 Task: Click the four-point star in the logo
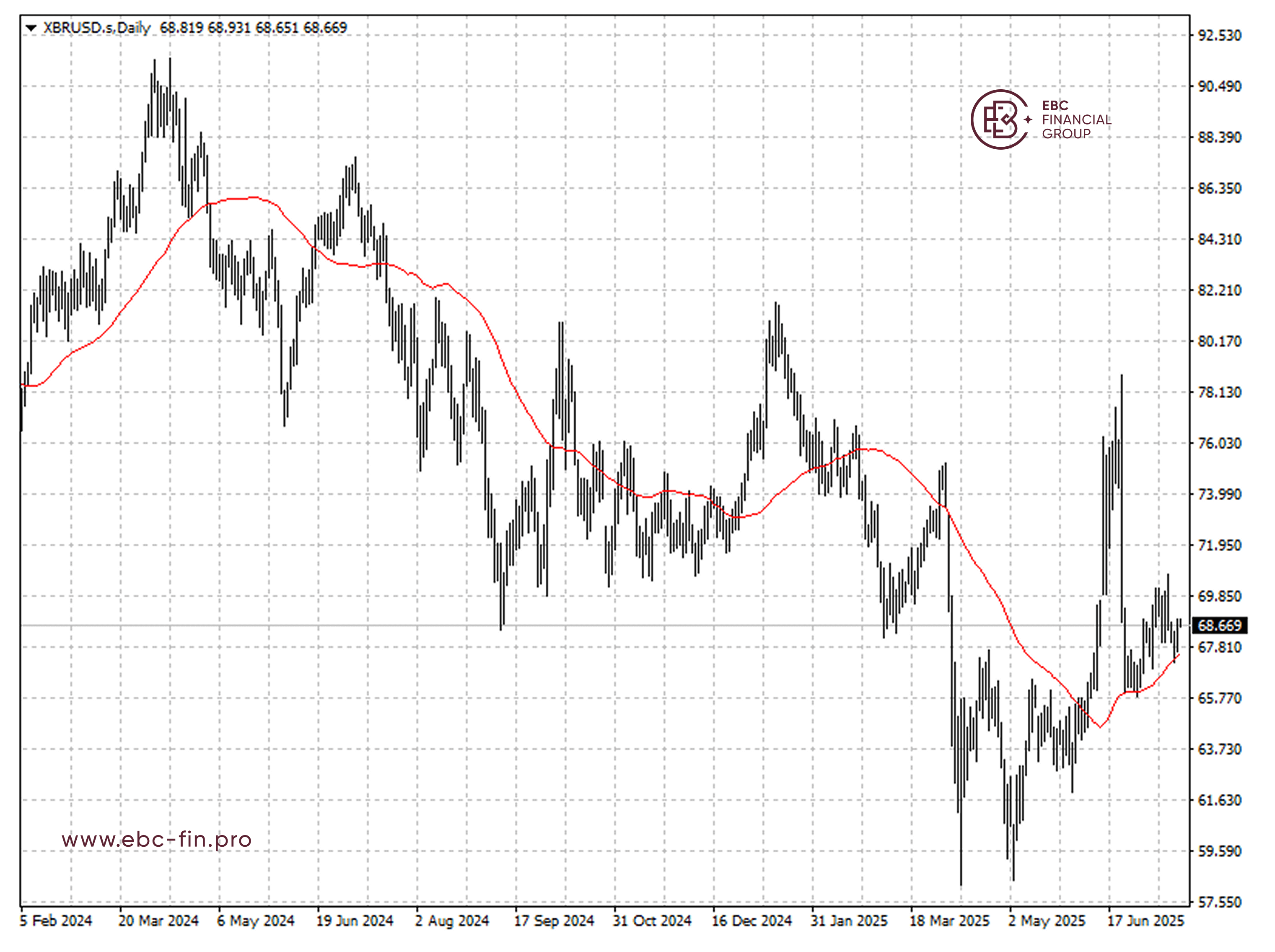pyautogui.click(x=1029, y=120)
